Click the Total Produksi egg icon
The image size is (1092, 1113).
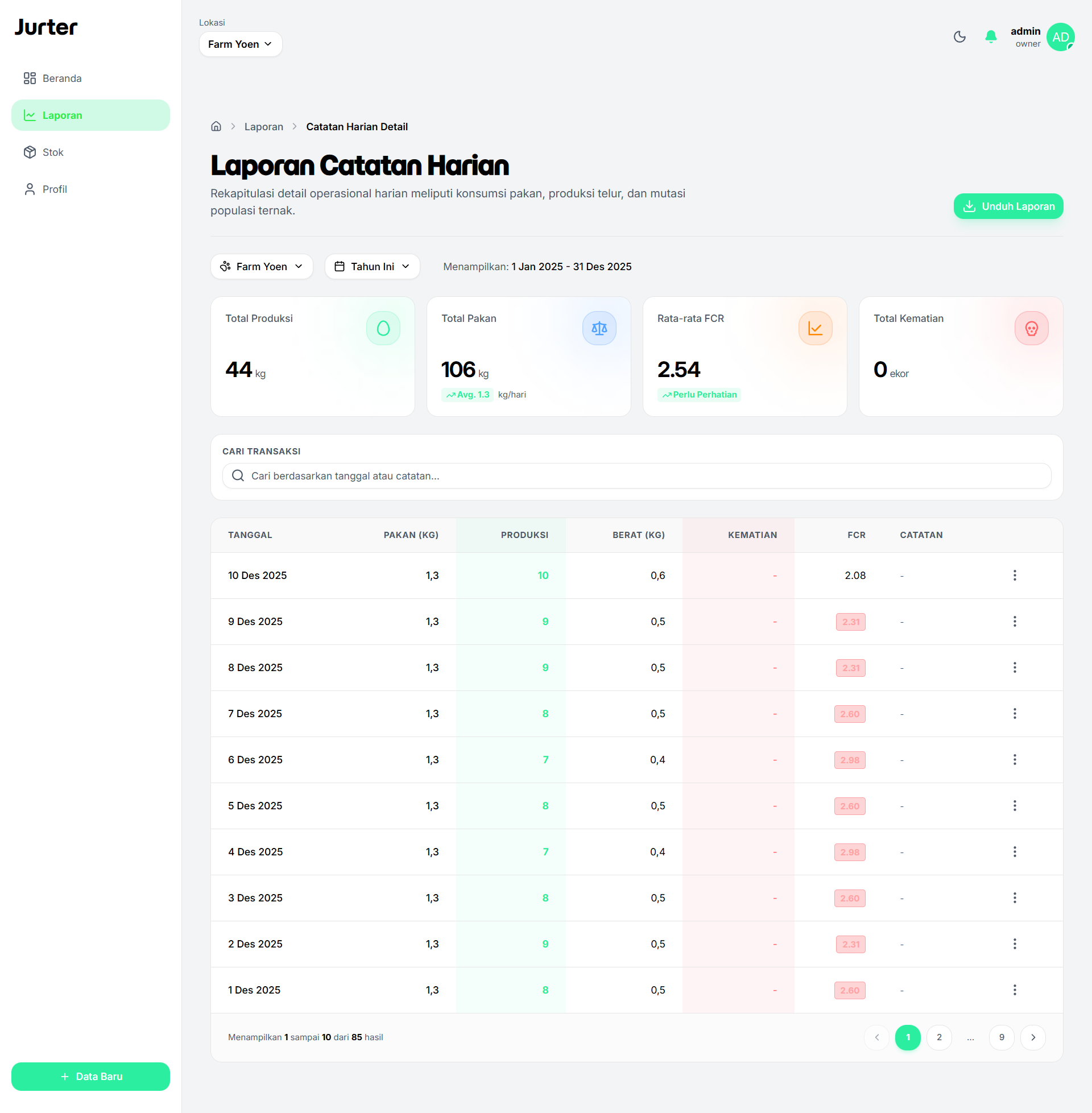(x=383, y=328)
